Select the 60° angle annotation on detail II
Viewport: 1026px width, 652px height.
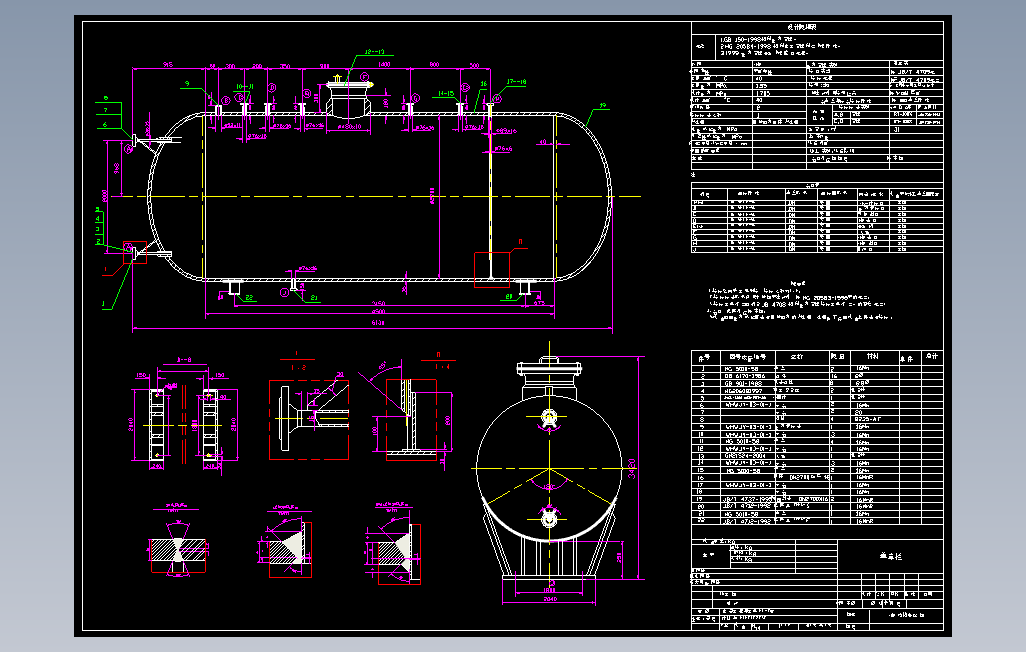pyautogui.click(x=382, y=365)
